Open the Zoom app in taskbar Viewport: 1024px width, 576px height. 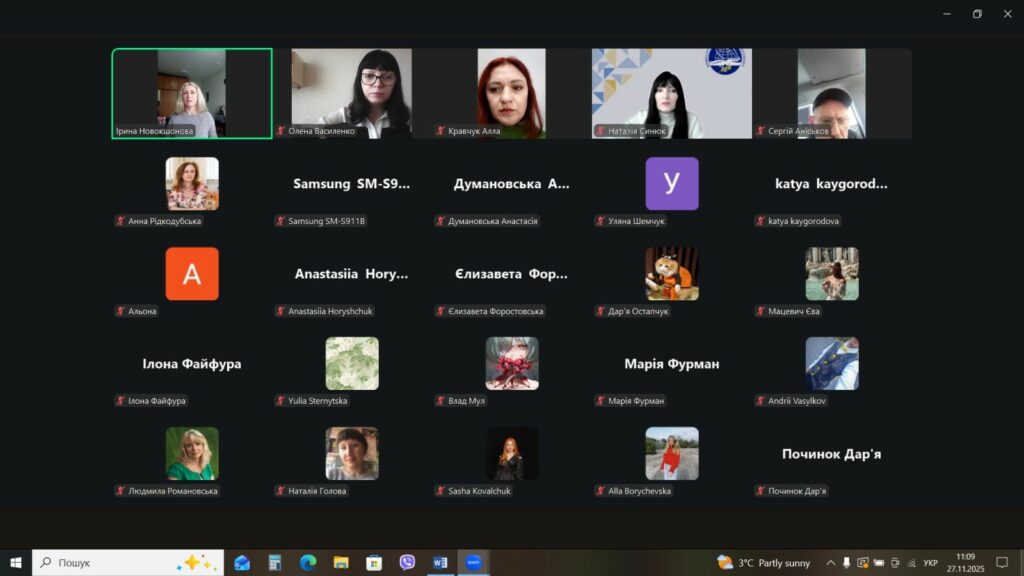[x=473, y=562]
